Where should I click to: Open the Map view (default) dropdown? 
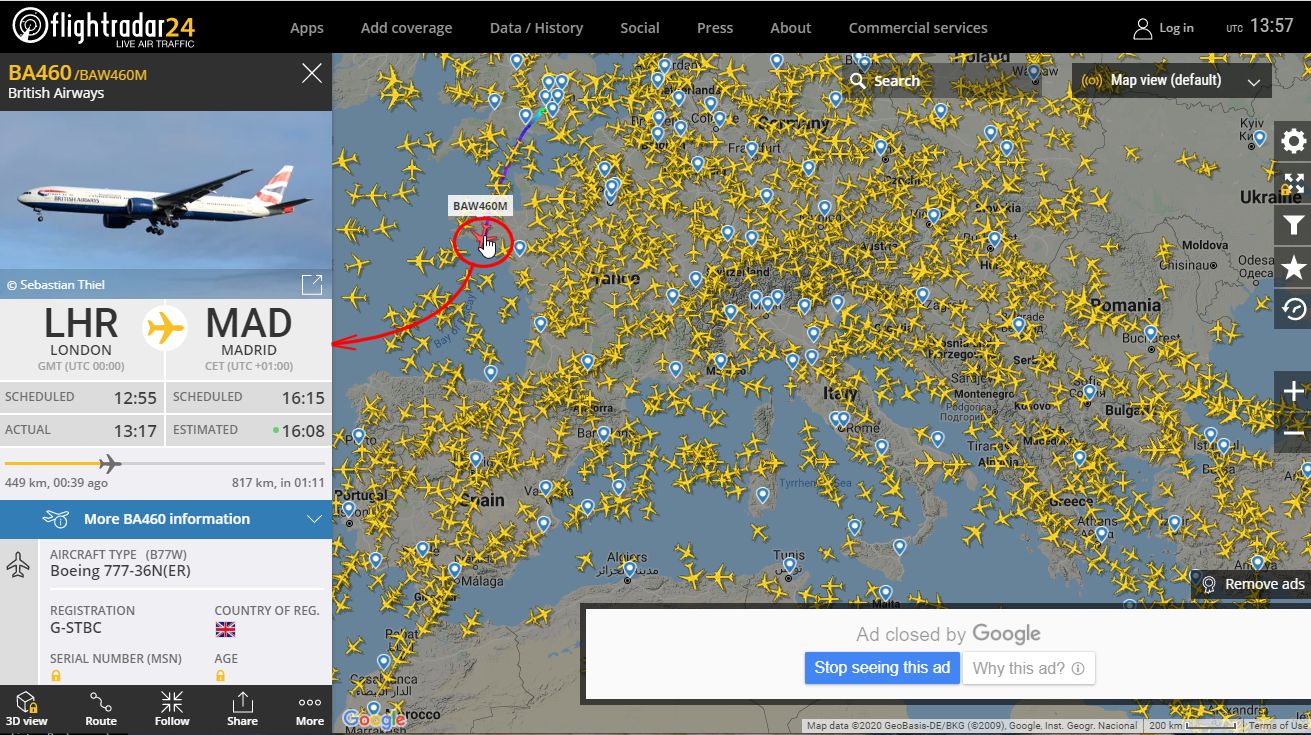[x=1172, y=80]
